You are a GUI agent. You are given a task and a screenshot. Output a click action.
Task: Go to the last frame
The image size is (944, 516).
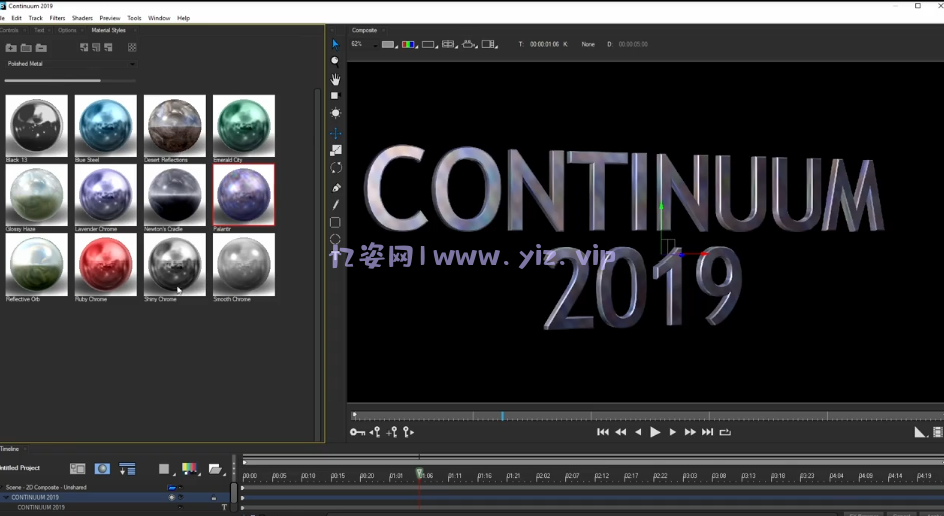click(707, 432)
